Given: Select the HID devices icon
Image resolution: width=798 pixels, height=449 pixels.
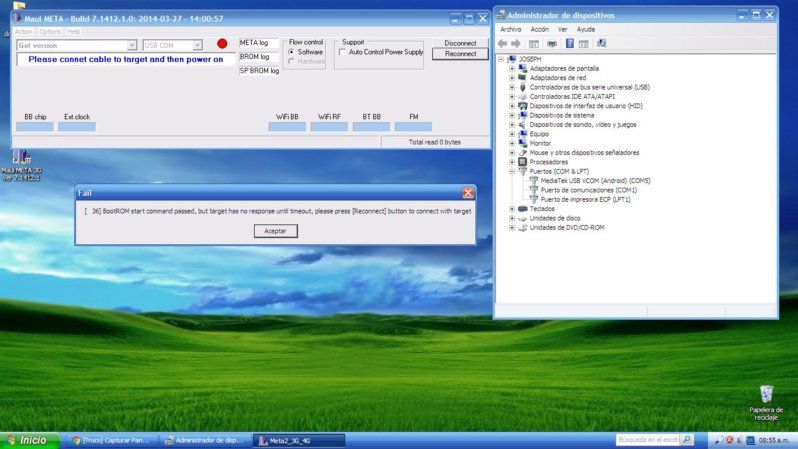Looking at the screenshot, I should pyautogui.click(x=523, y=106).
